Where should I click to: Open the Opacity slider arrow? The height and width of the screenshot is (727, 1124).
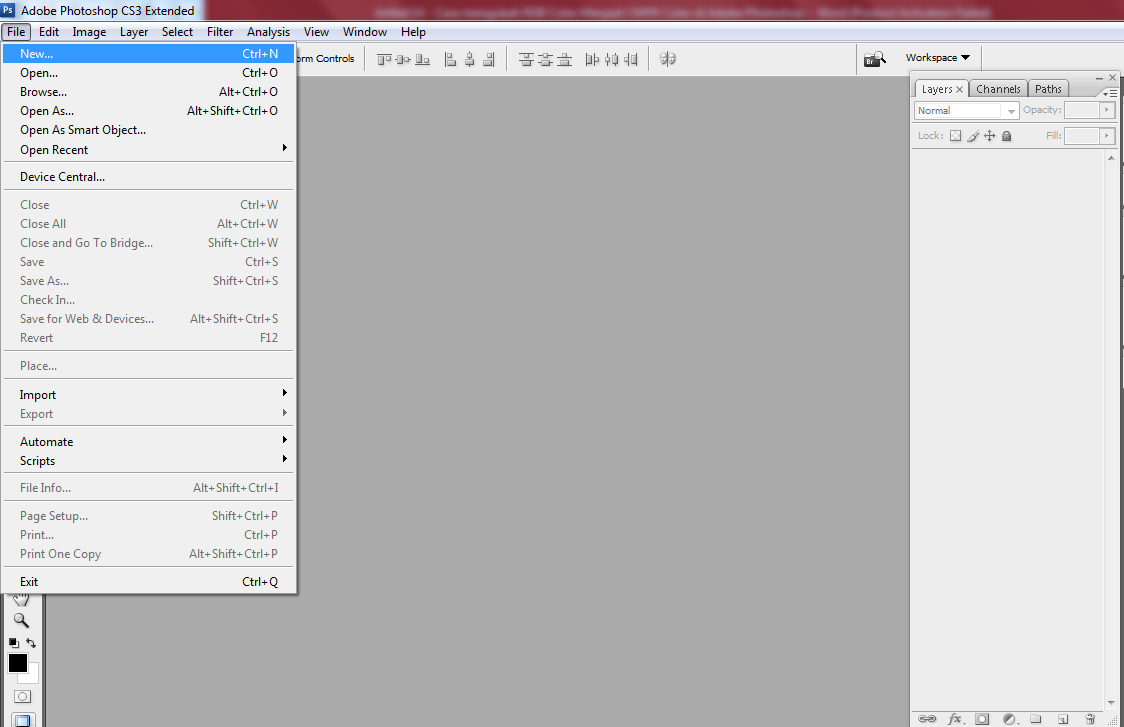tap(1107, 110)
